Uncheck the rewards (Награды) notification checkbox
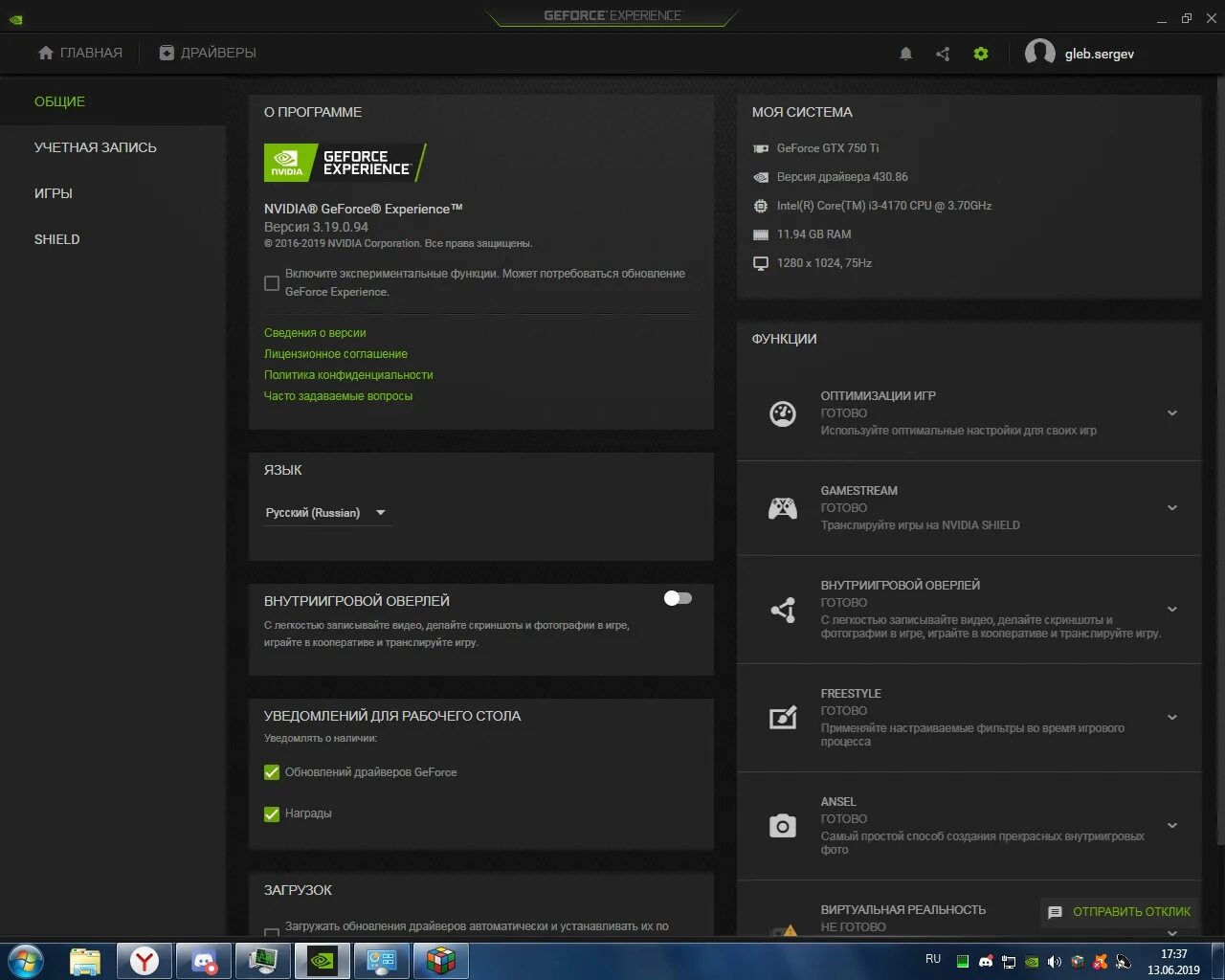The image size is (1225, 980). click(x=272, y=813)
